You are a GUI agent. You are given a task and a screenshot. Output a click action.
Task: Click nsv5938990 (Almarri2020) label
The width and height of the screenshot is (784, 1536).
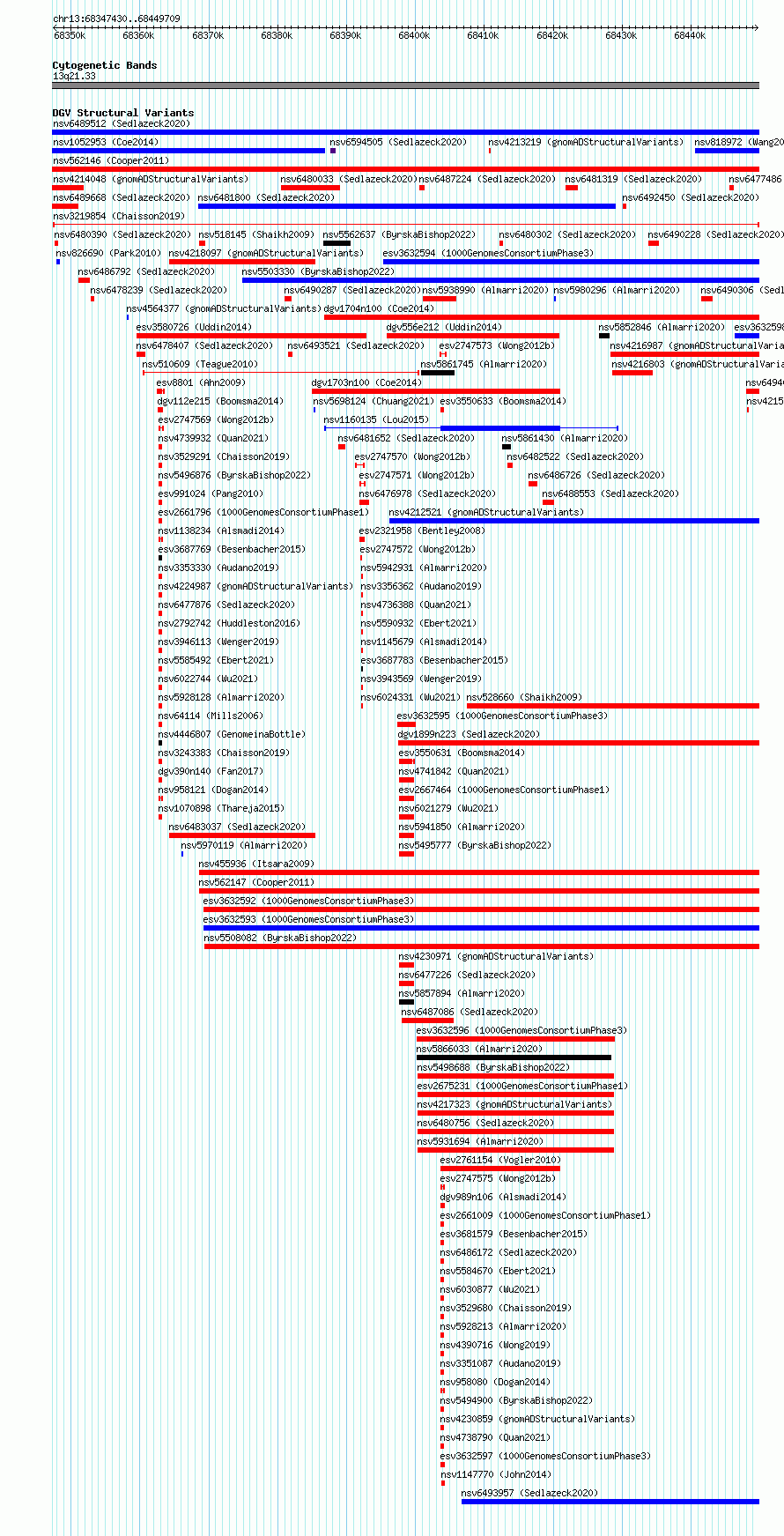[x=484, y=290]
